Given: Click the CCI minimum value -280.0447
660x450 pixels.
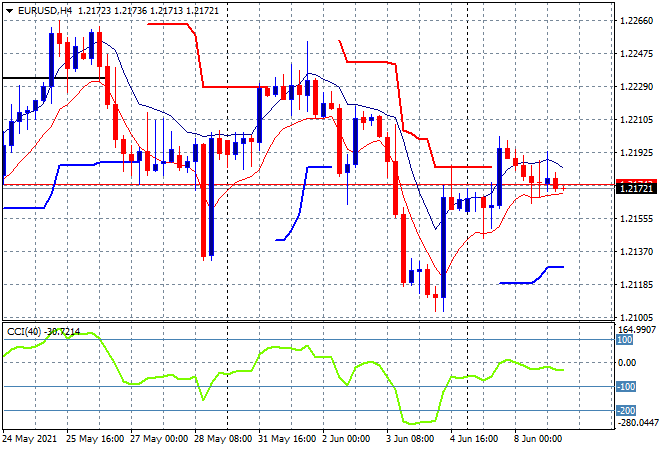Looking at the screenshot, I should (x=637, y=422).
